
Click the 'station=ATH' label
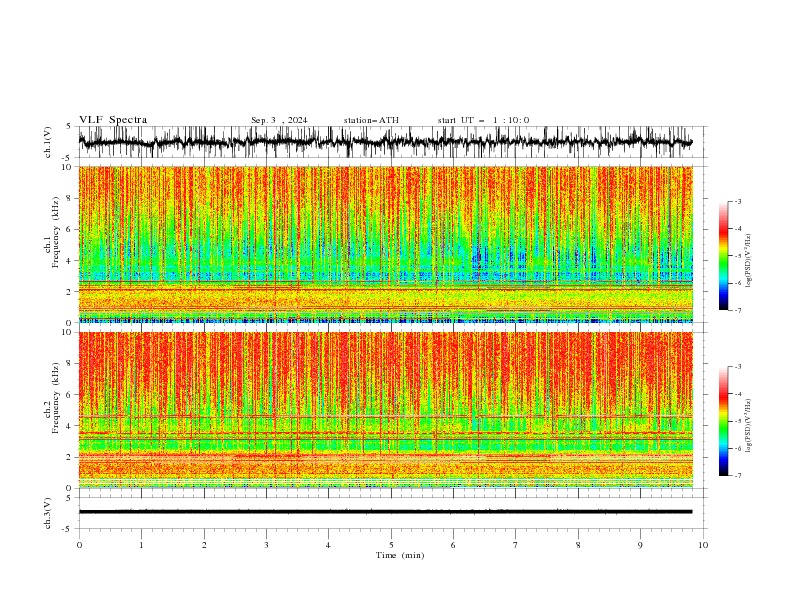[371, 120]
